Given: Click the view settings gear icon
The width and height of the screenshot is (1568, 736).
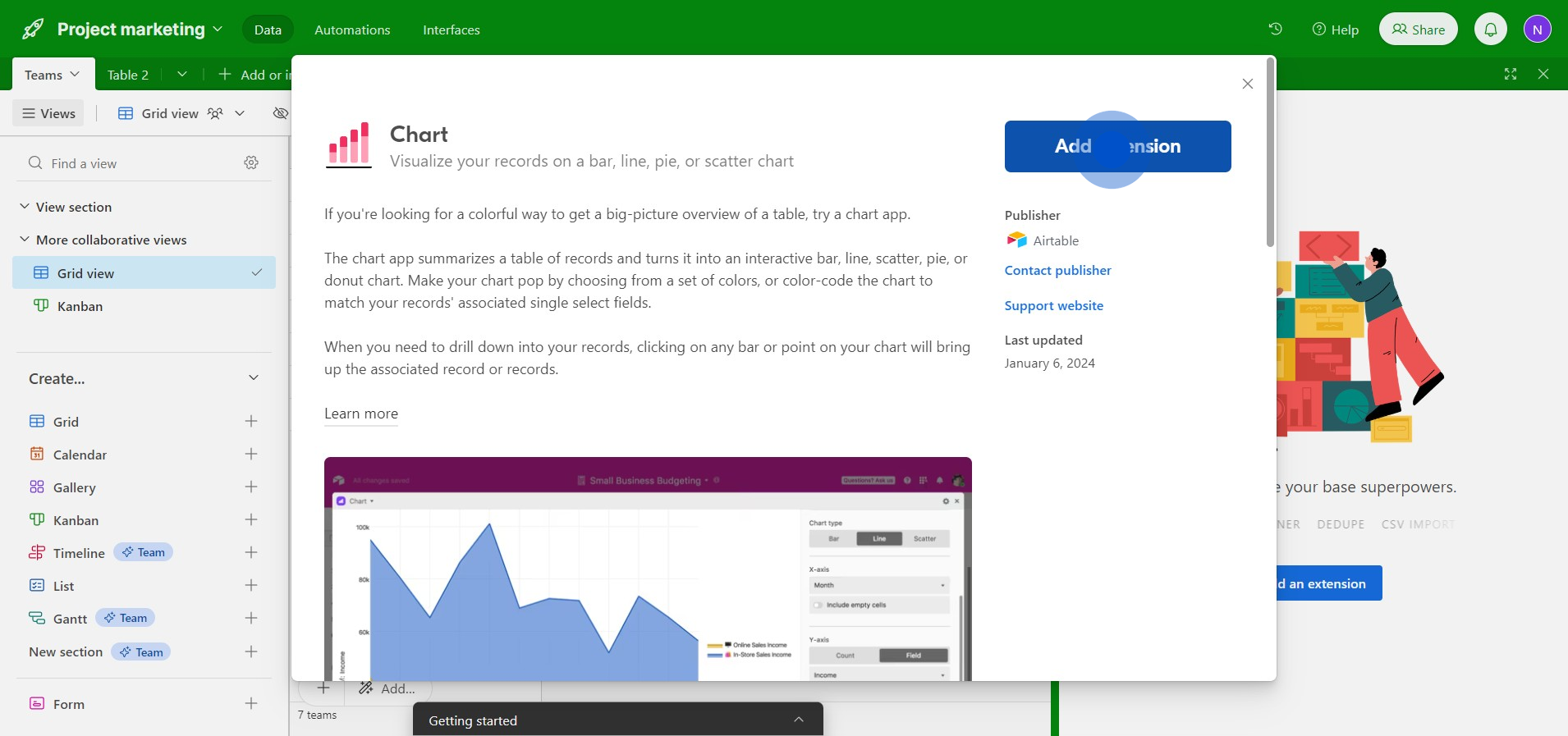Looking at the screenshot, I should pos(251,162).
